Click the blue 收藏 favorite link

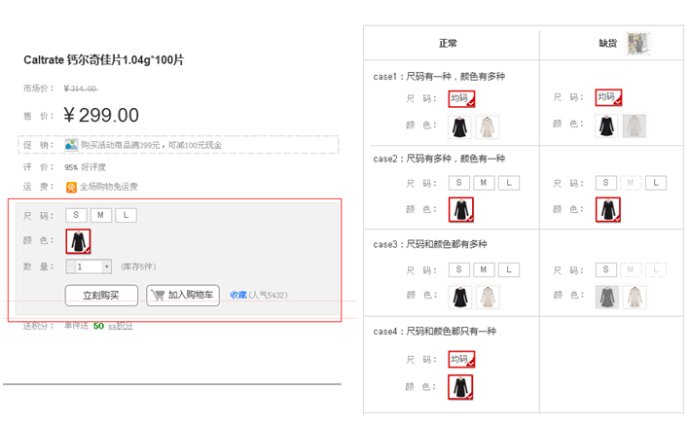(x=238, y=295)
